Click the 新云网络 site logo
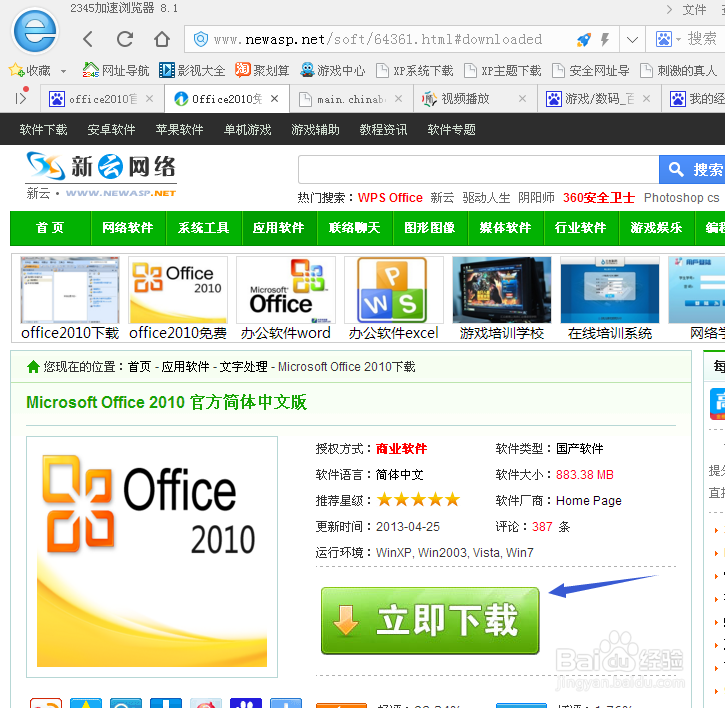The image size is (725, 708). pyautogui.click(x=101, y=175)
